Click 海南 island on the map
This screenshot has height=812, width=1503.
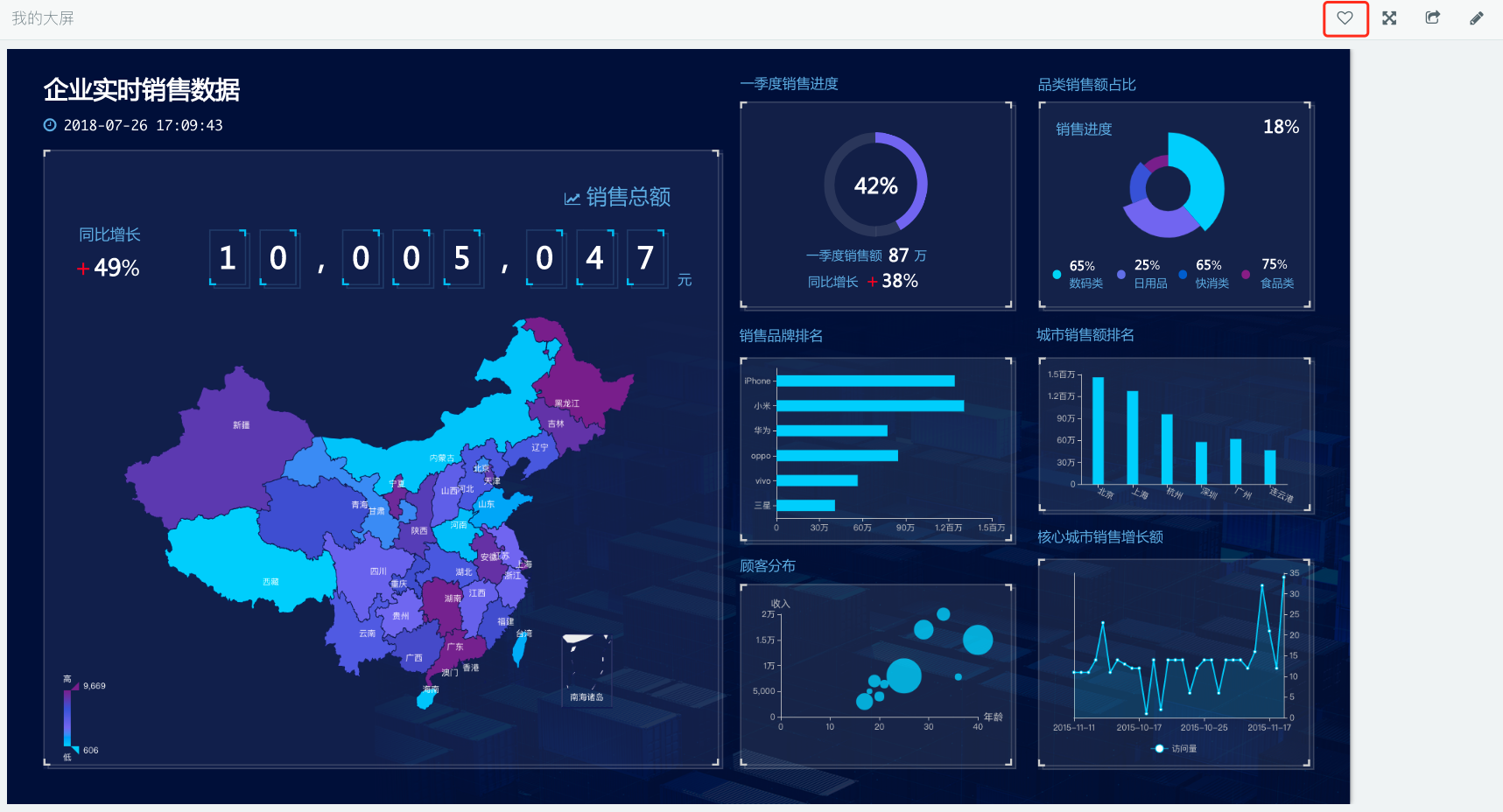pyautogui.click(x=426, y=698)
